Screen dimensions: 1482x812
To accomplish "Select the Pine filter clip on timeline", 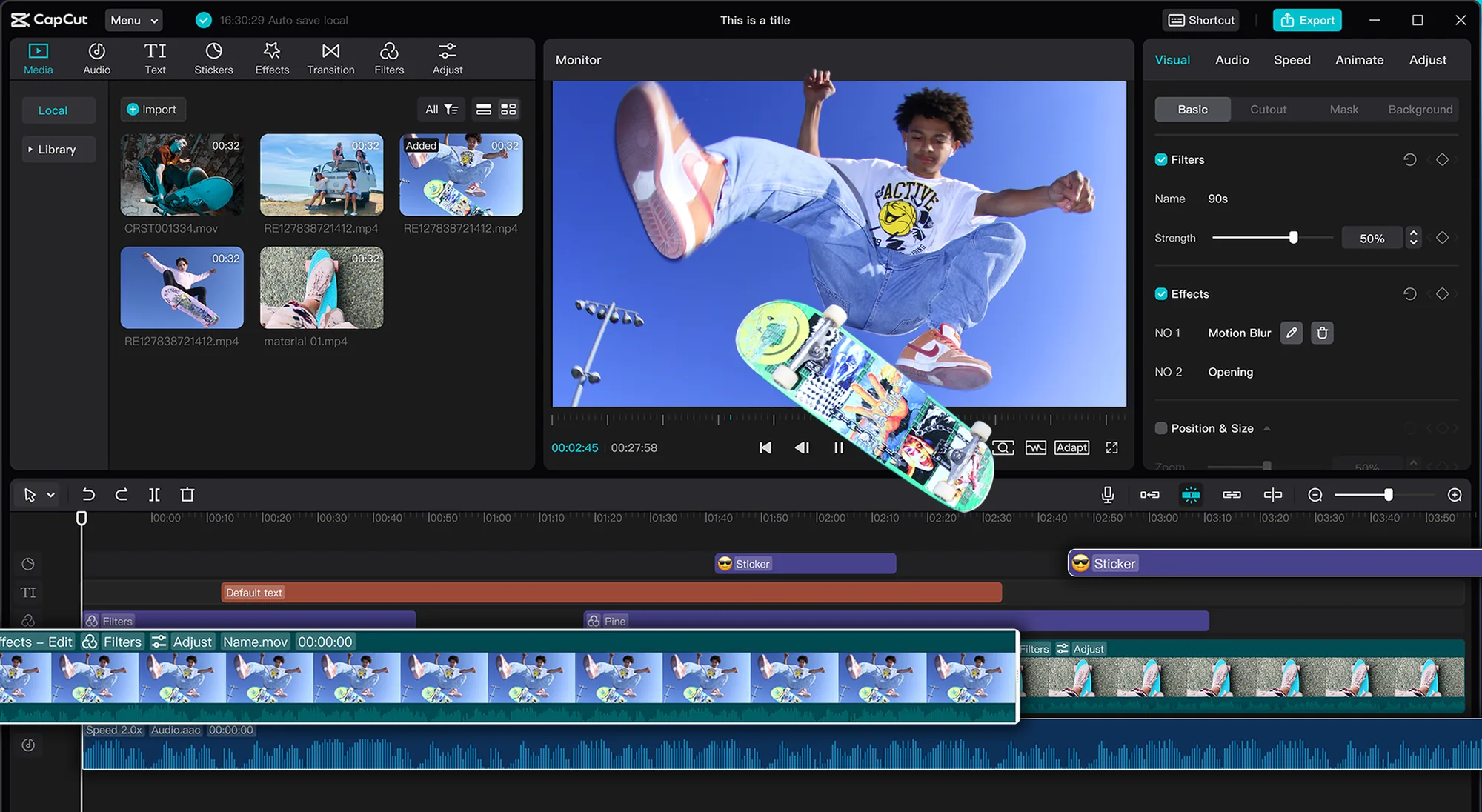I will coord(897,621).
